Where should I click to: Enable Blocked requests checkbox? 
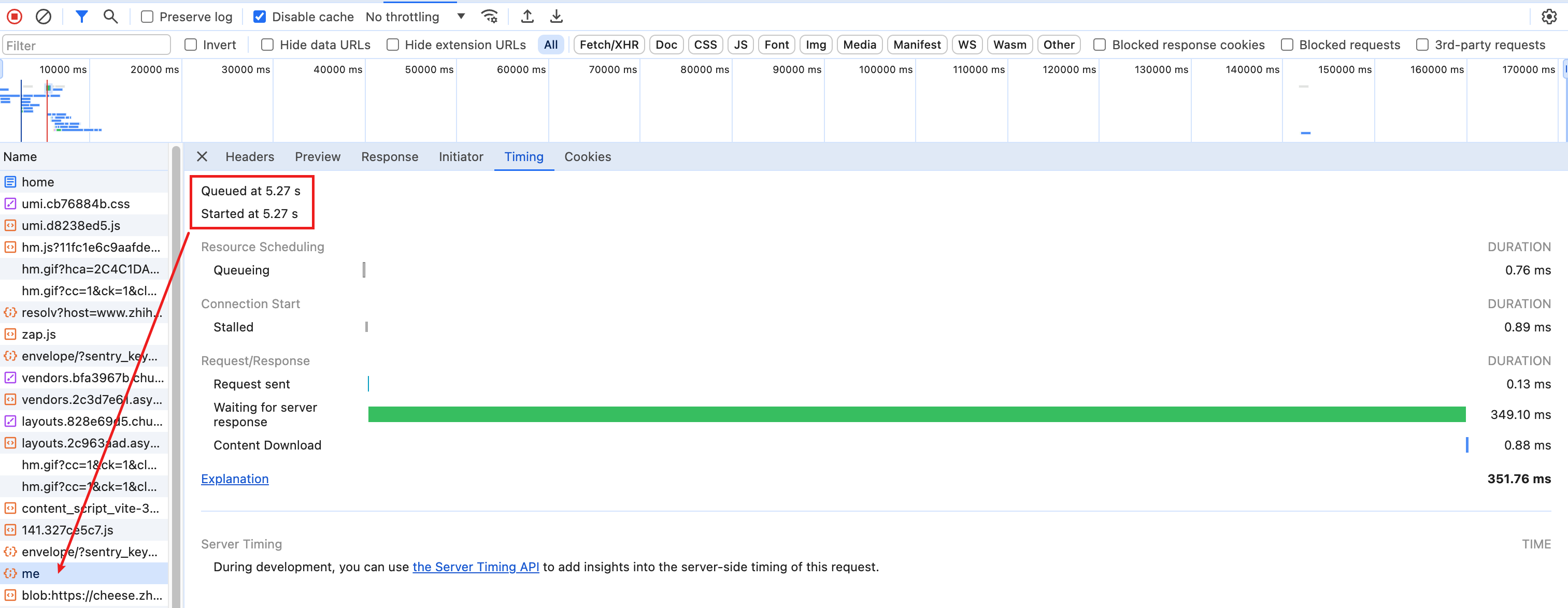coord(1287,45)
